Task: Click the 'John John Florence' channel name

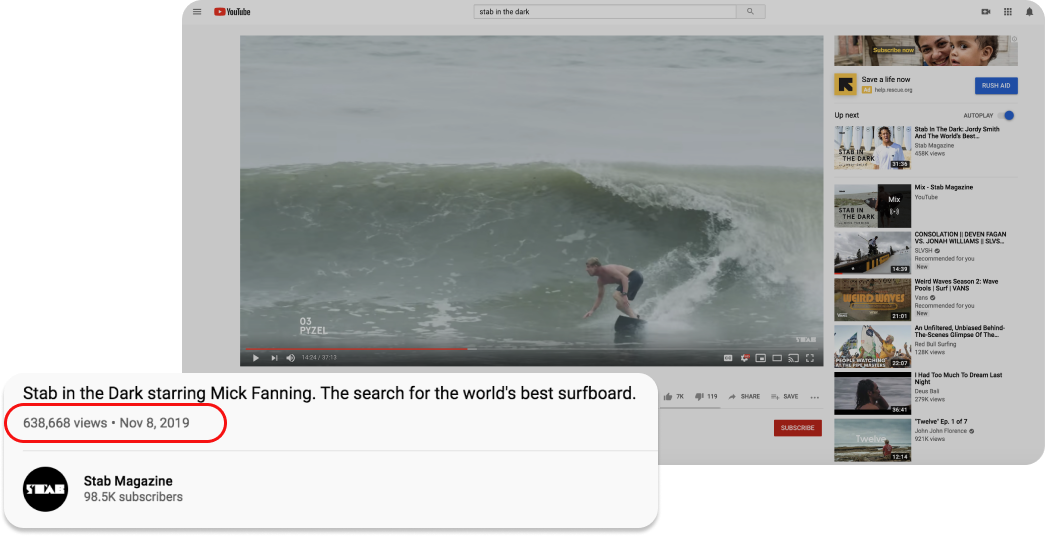Action: [x=942, y=431]
